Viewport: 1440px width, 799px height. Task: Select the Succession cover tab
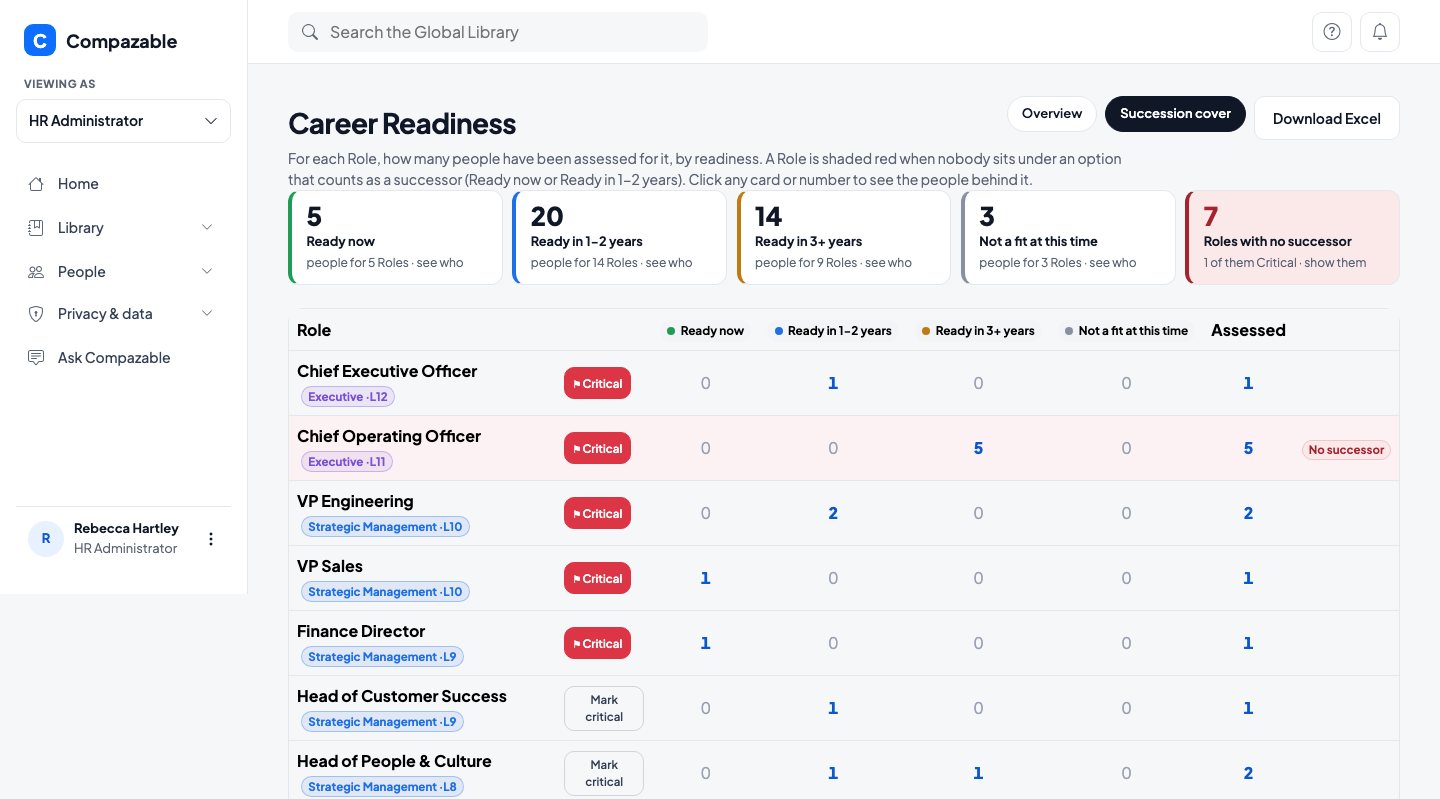click(x=1175, y=114)
